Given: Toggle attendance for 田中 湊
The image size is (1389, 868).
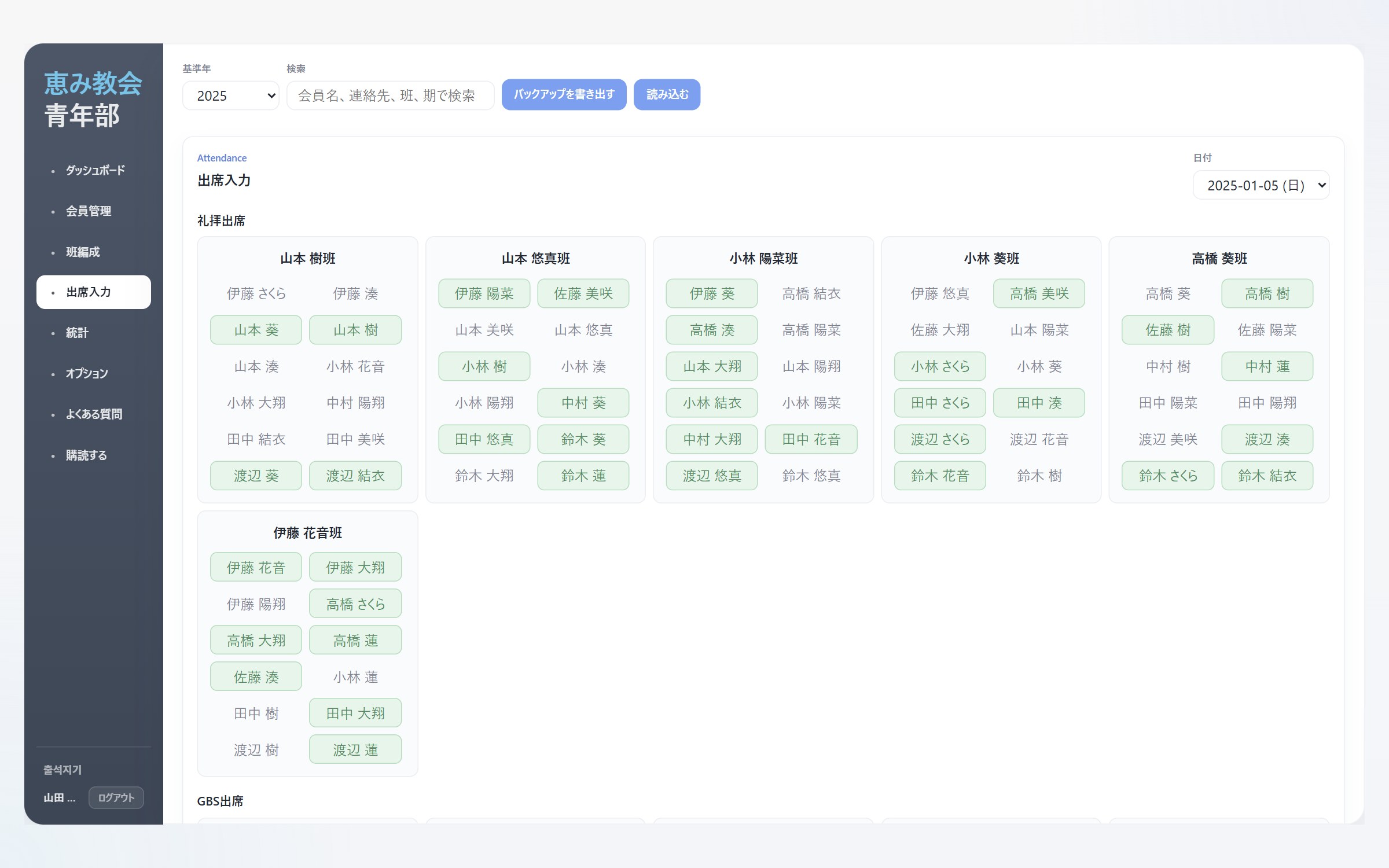Looking at the screenshot, I should tap(1039, 403).
